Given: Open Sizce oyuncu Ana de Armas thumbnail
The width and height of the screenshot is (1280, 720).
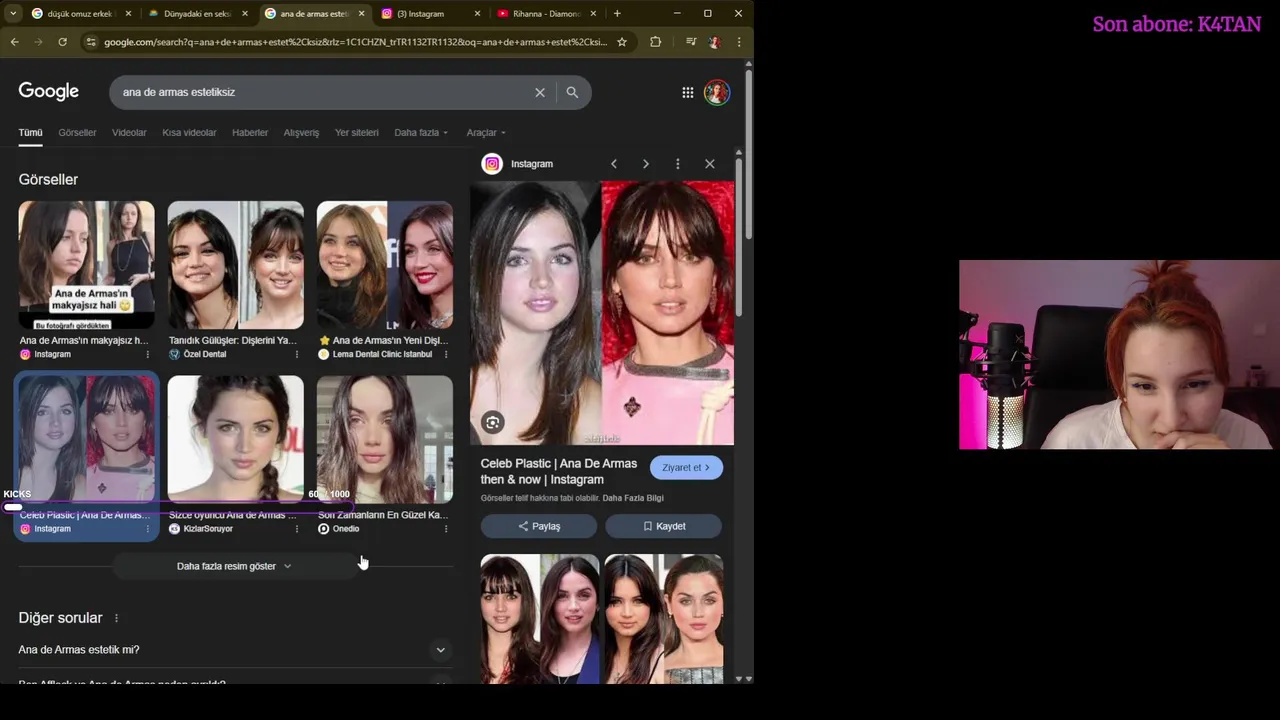Looking at the screenshot, I should pos(236,439).
